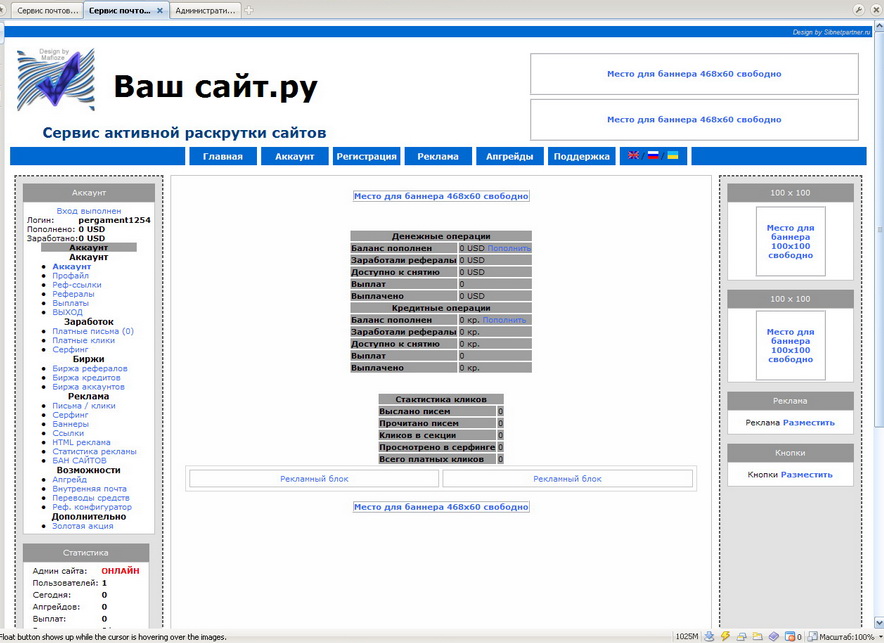
Task: Select the Ukrainian flag language icon
Action: click(x=673, y=156)
